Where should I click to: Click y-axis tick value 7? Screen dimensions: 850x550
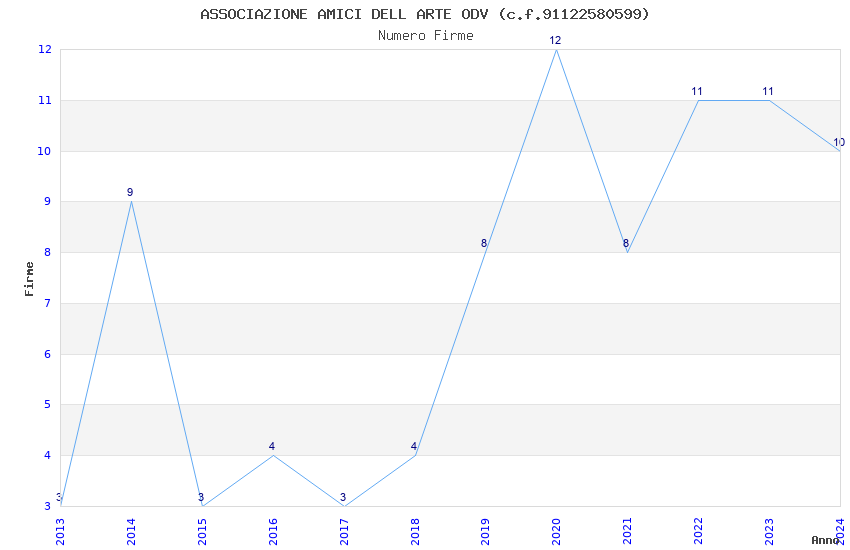coord(48,303)
